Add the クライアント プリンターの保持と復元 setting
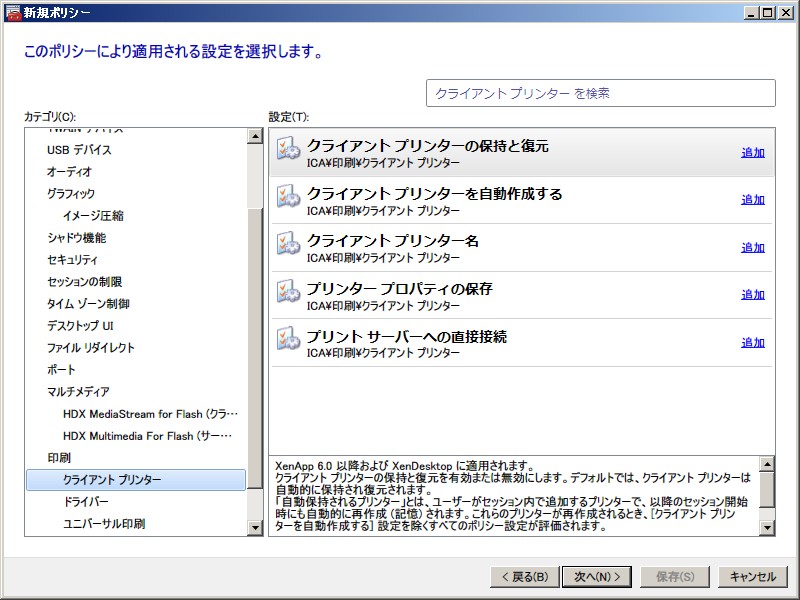This screenshot has height=600, width=800. coord(752,153)
